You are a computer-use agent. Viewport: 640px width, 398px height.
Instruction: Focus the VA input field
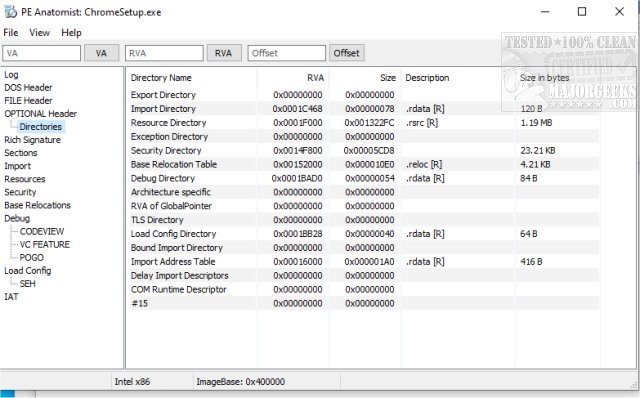coord(42,53)
